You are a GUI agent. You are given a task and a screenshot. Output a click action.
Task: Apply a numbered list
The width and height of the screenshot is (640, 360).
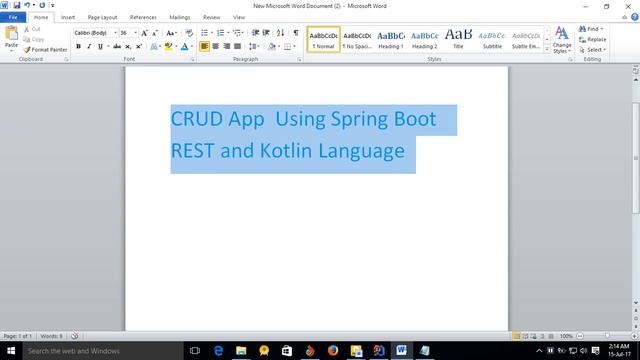[x=220, y=33]
